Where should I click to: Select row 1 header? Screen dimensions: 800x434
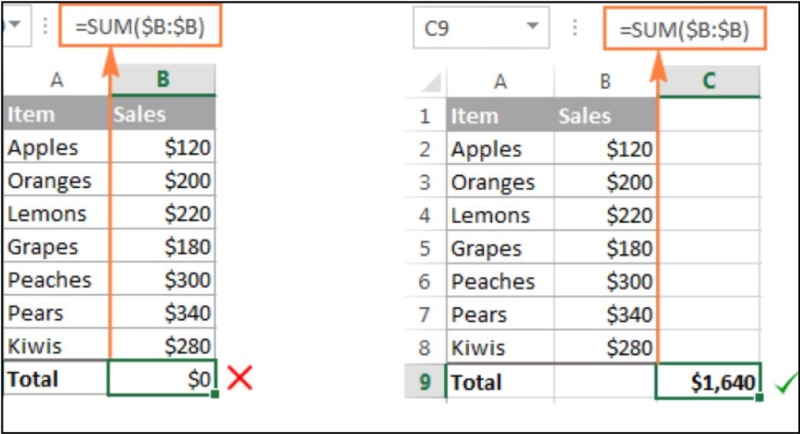tap(425, 116)
